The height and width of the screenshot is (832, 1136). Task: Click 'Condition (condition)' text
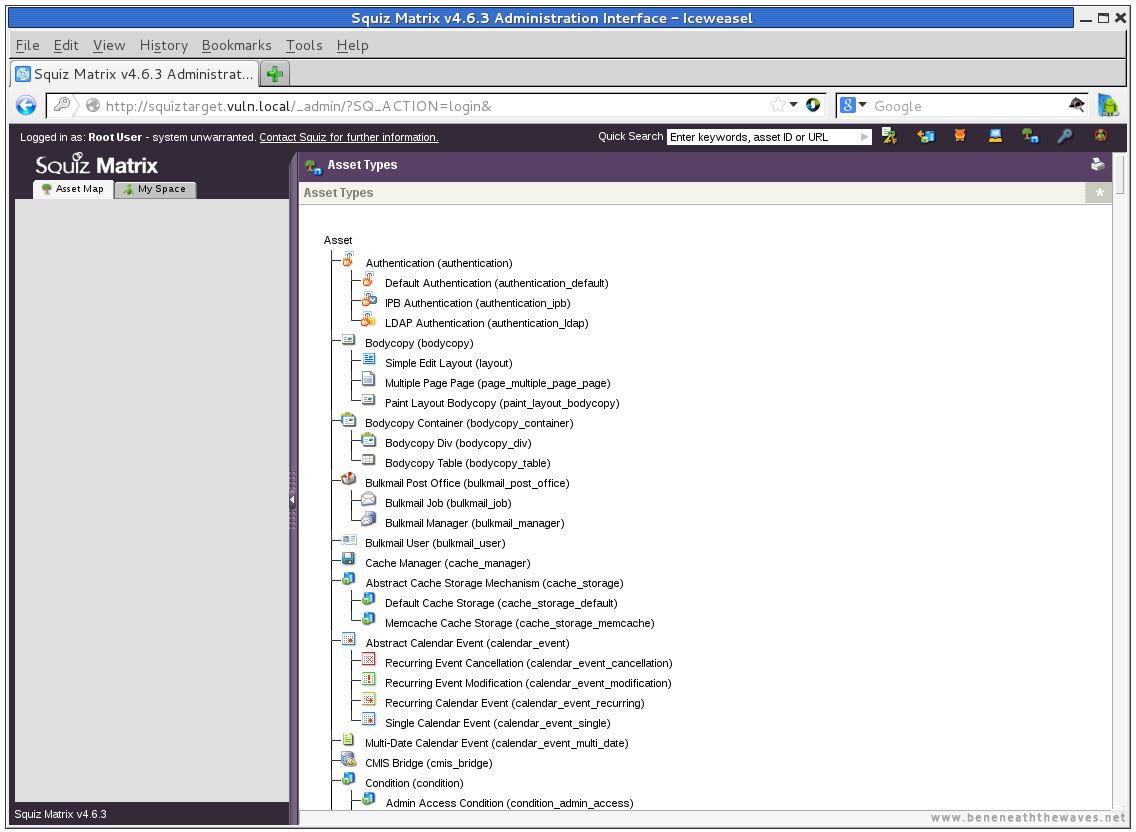coord(414,783)
